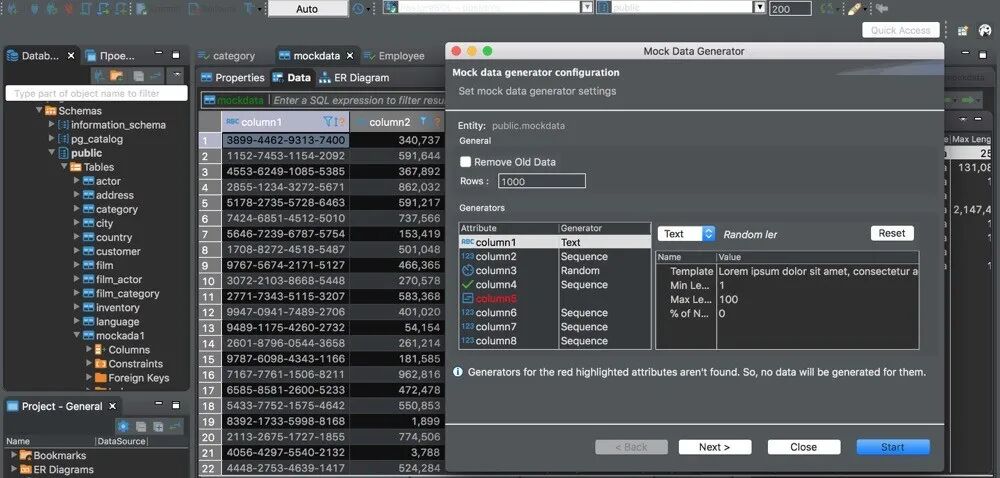This screenshot has height=478, width=1000.
Task: Collapse the Schemas tree node
Action: click(x=39, y=110)
